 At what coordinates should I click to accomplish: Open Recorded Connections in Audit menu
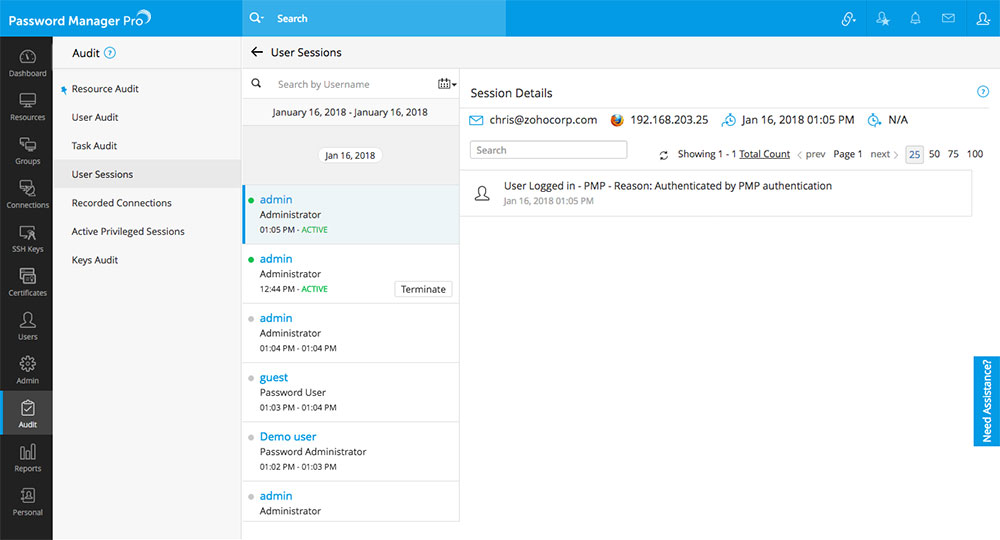(x=121, y=203)
